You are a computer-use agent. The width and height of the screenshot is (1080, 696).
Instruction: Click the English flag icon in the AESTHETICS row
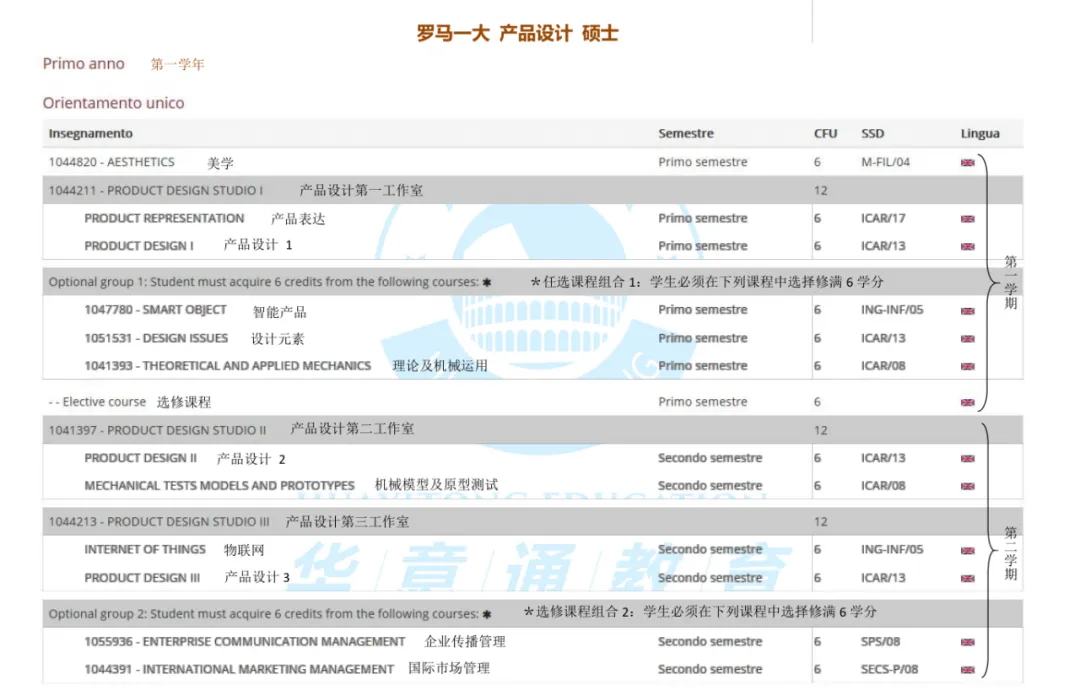pyautogui.click(x=967, y=163)
